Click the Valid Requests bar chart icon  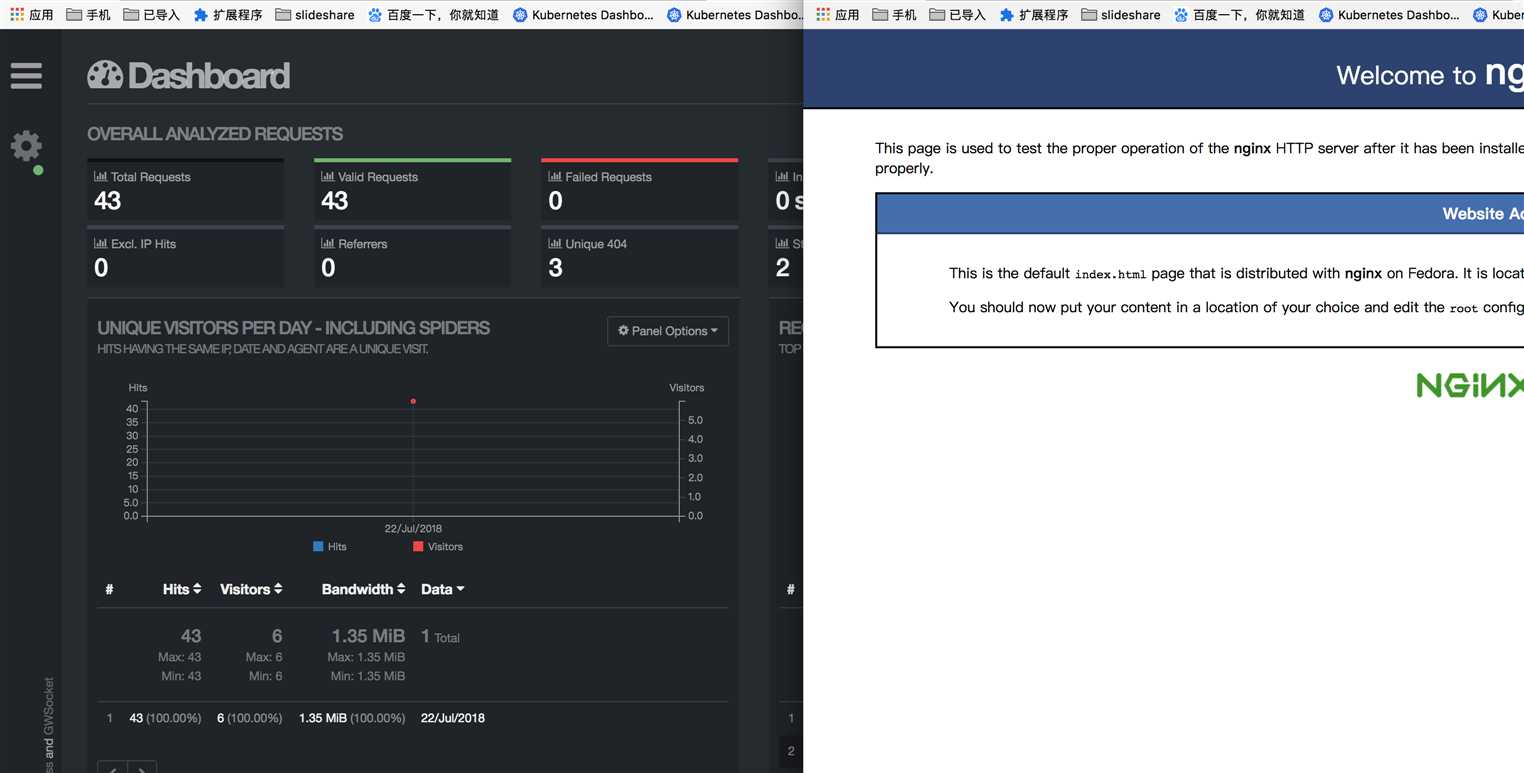(327, 176)
